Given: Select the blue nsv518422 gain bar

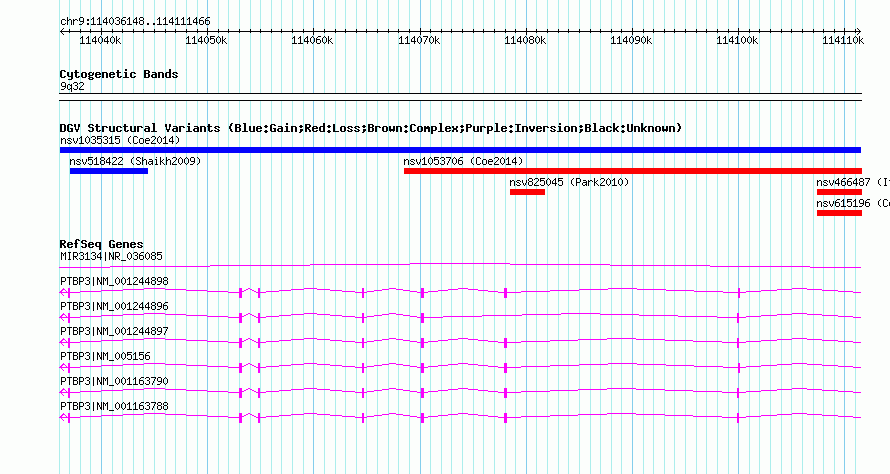Looking at the screenshot, I should pos(109,171).
